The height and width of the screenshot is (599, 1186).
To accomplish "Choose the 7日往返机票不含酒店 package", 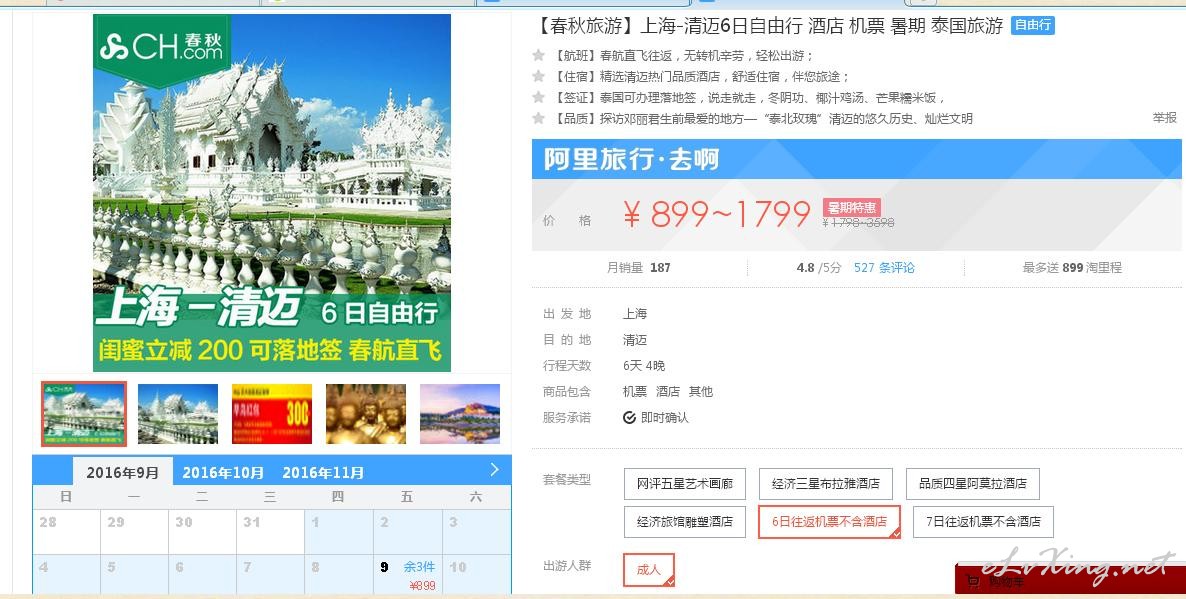I will 983,522.
